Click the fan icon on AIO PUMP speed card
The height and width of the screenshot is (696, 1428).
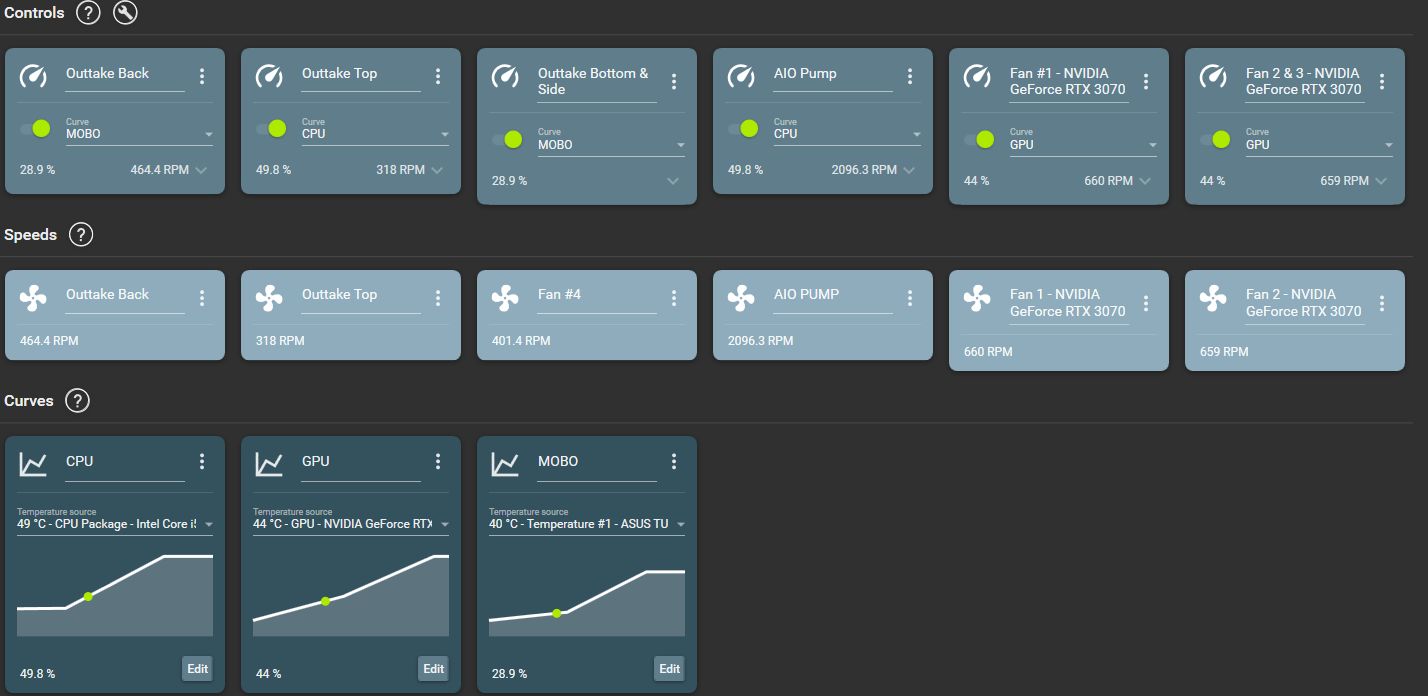(741, 298)
